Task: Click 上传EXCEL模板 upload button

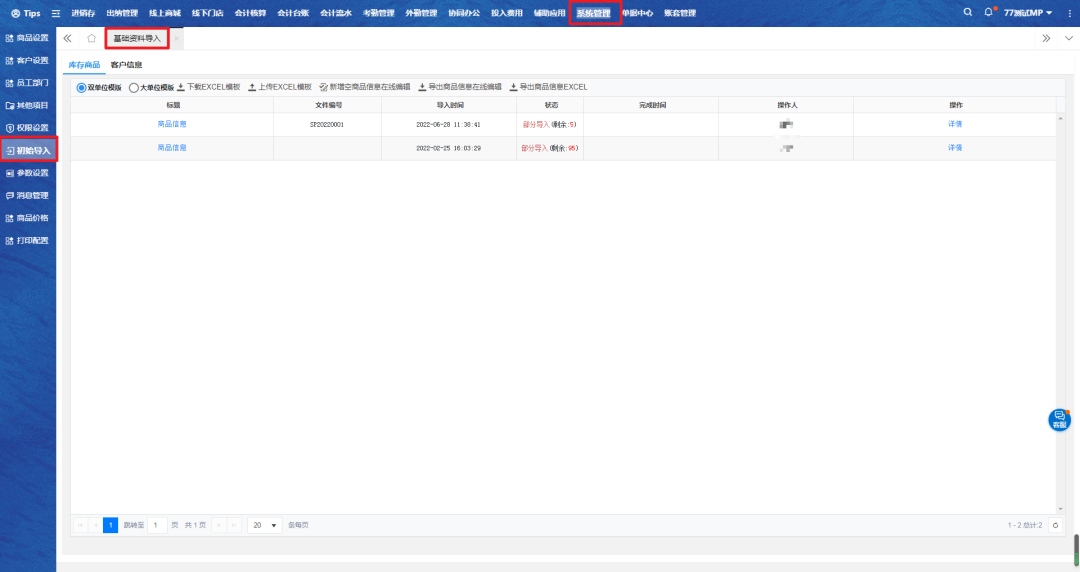Action: pyautogui.click(x=280, y=87)
